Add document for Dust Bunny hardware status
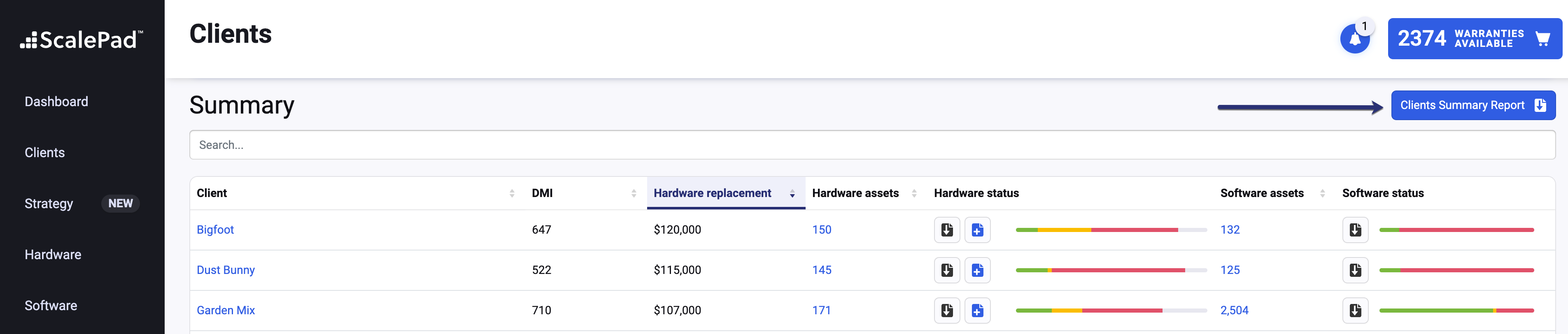This screenshot has height=334, width=1568. 978,270
